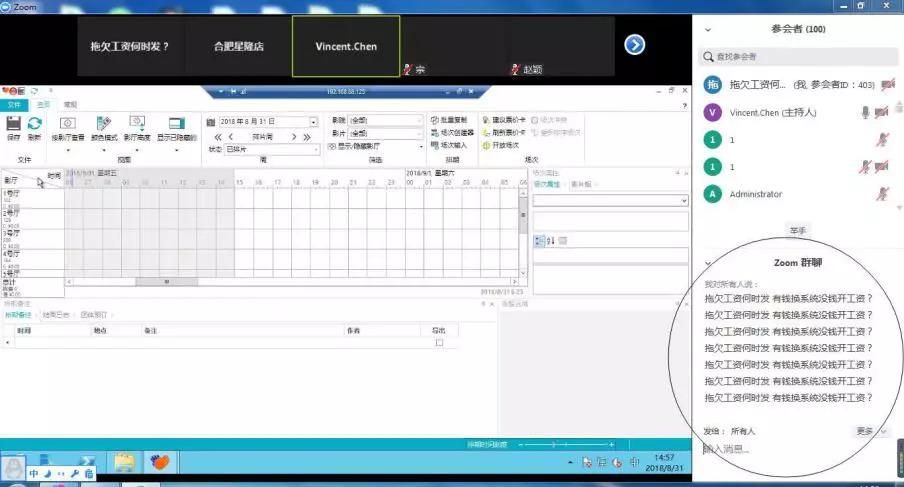Open the More (更多) dropdown in chat
904x487 pixels.
tap(871, 431)
